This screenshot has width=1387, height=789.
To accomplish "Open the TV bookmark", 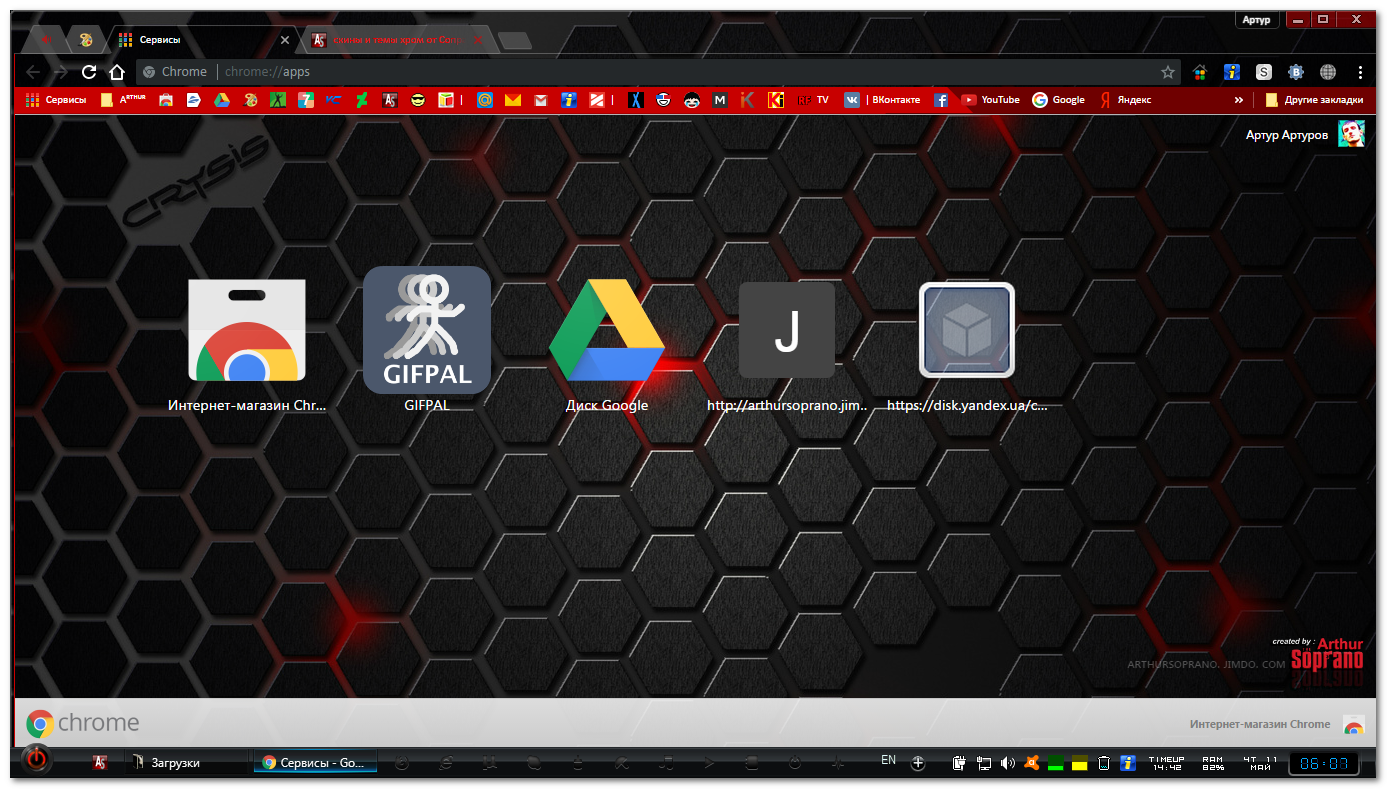I will click(813, 100).
